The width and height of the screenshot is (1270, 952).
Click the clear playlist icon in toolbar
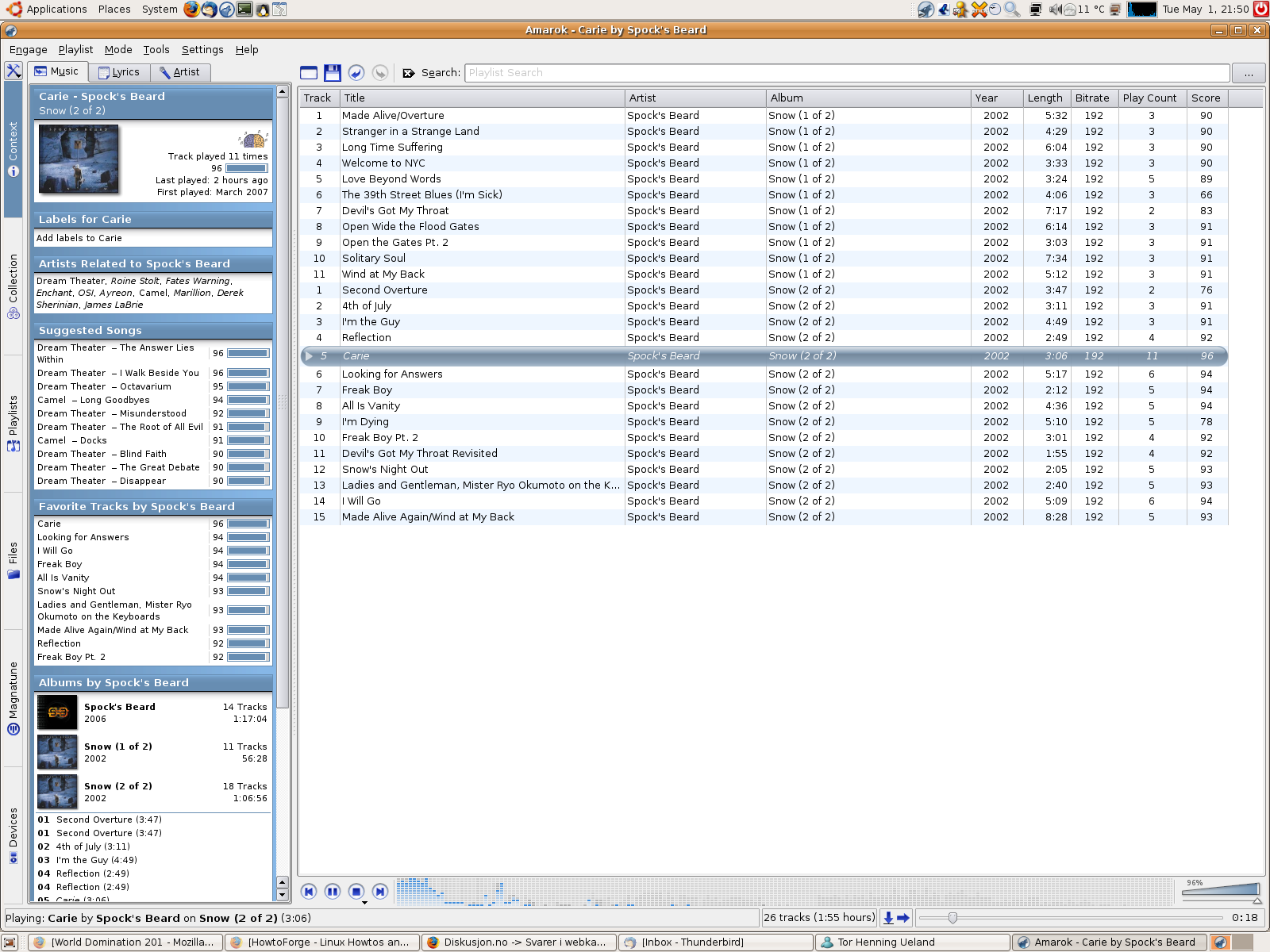[x=309, y=73]
